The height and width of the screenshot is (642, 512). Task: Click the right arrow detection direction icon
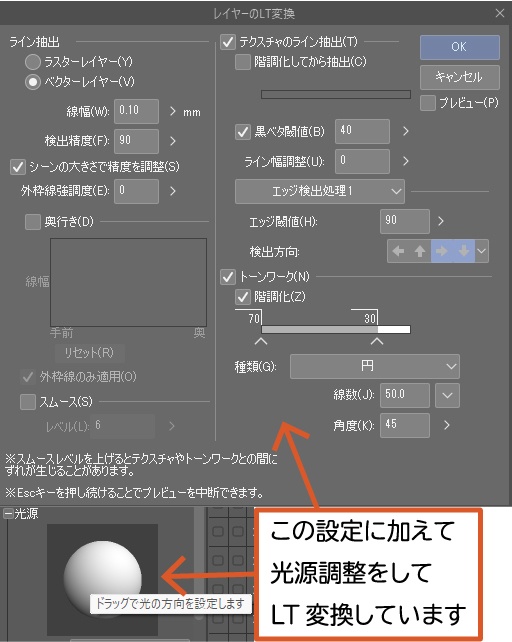(x=442, y=251)
